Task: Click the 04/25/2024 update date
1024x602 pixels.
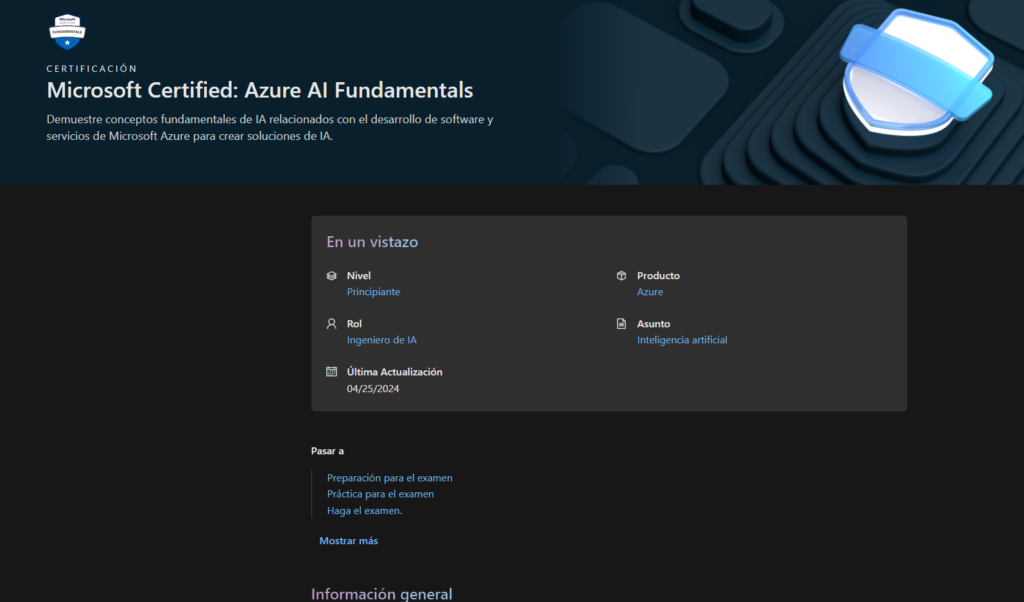Action: [x=372, y=388]
